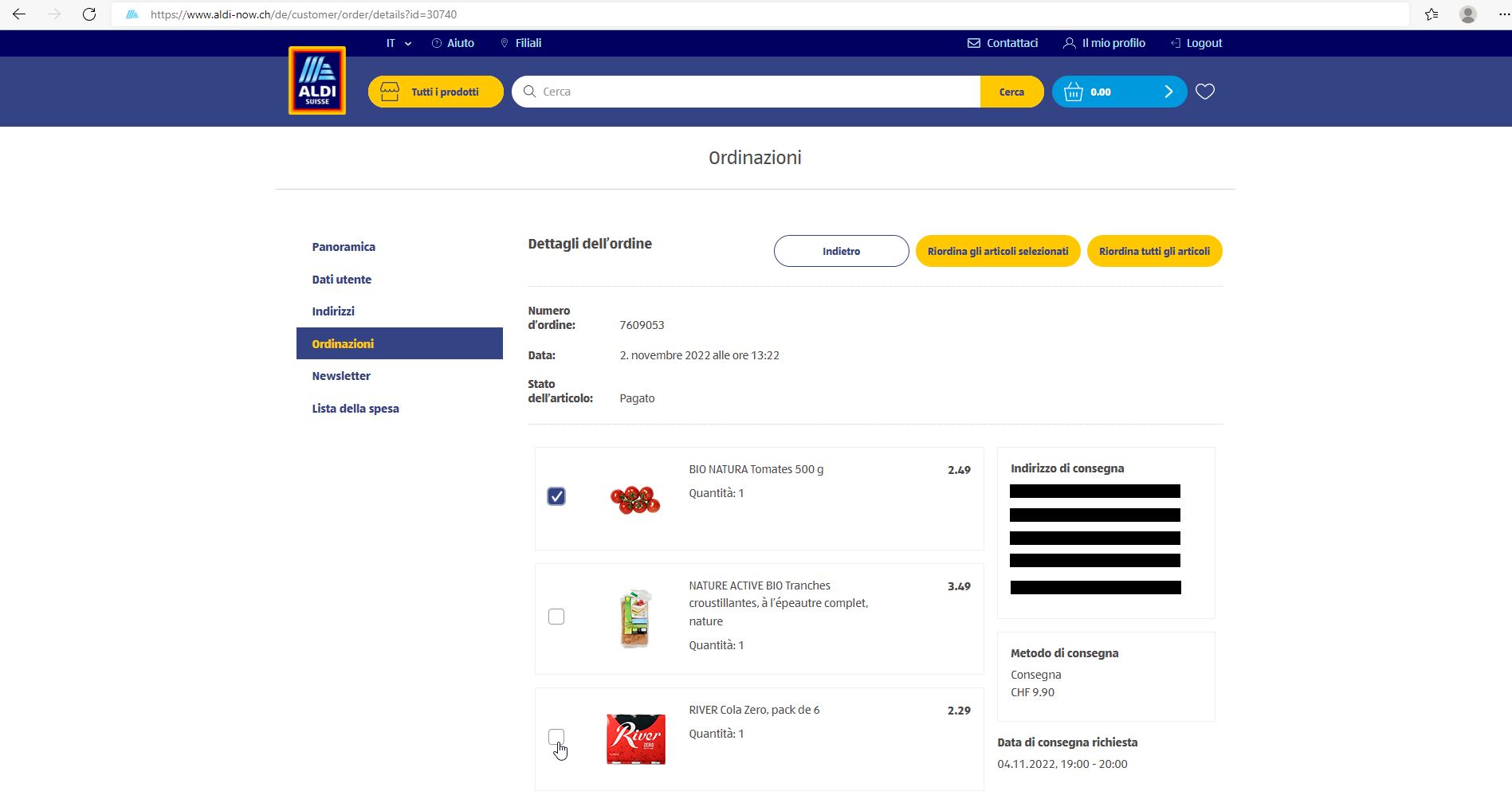Click the Tranches croustillantes product thumbnail
The image size is (1512, 799).
tap(636, 619)
